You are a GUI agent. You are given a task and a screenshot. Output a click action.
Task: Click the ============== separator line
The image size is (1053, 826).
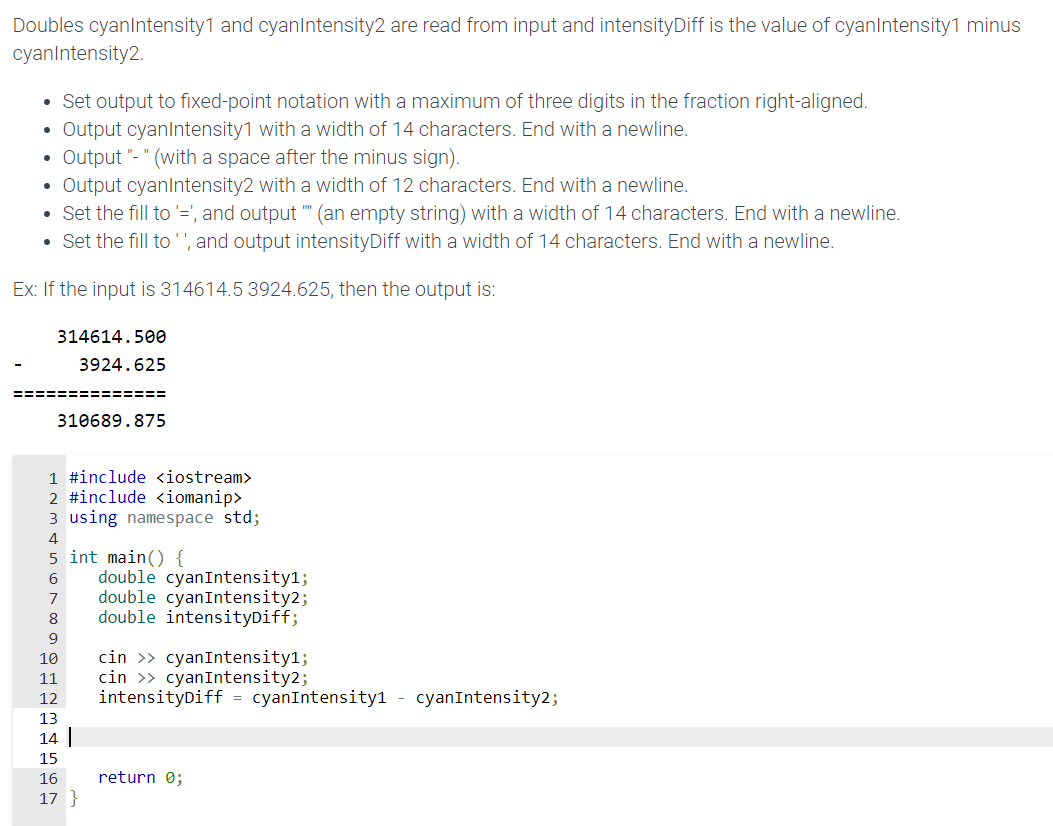88,392
